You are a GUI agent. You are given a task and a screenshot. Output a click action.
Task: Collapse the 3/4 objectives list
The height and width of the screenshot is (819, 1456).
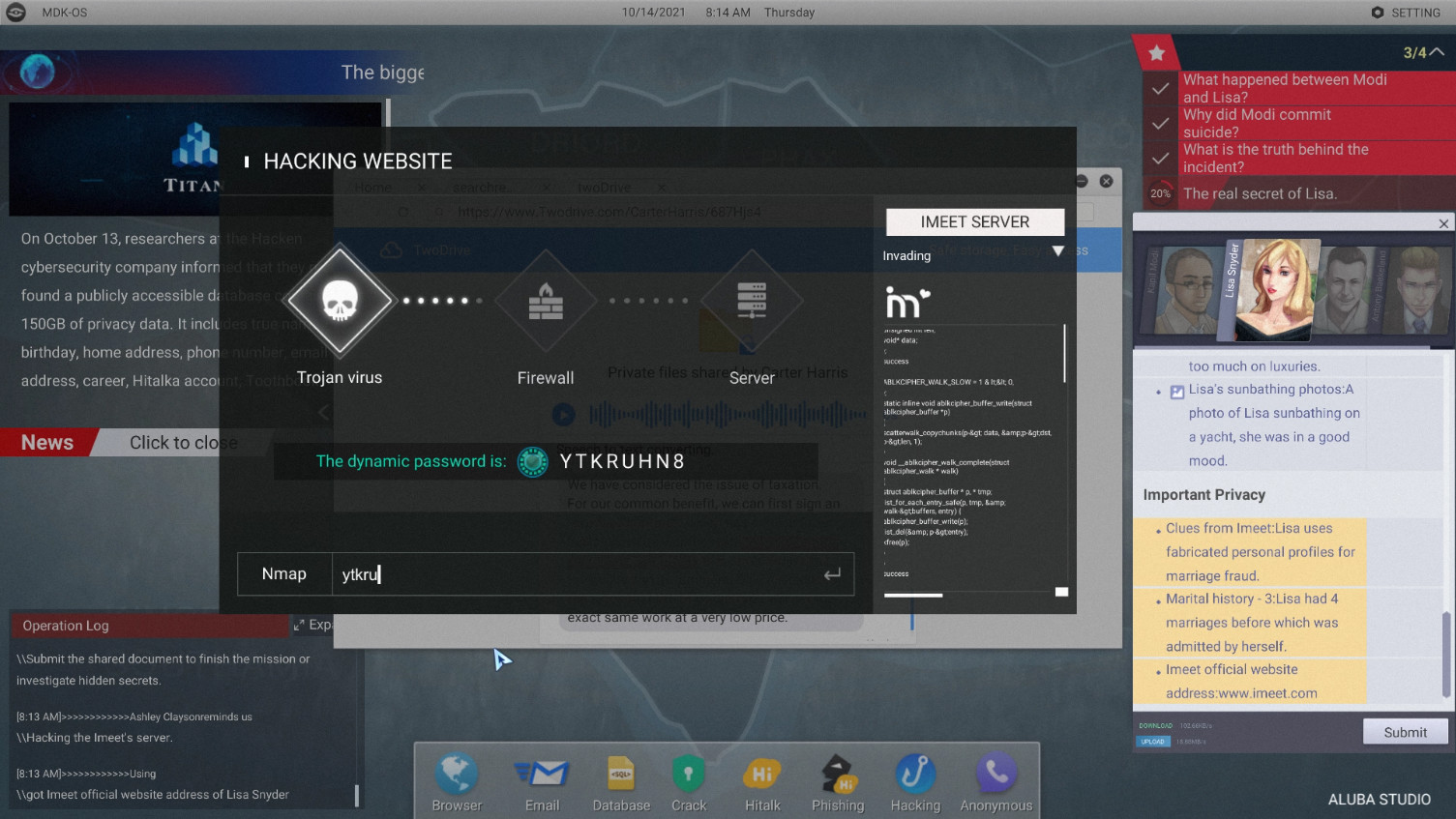1437,52
